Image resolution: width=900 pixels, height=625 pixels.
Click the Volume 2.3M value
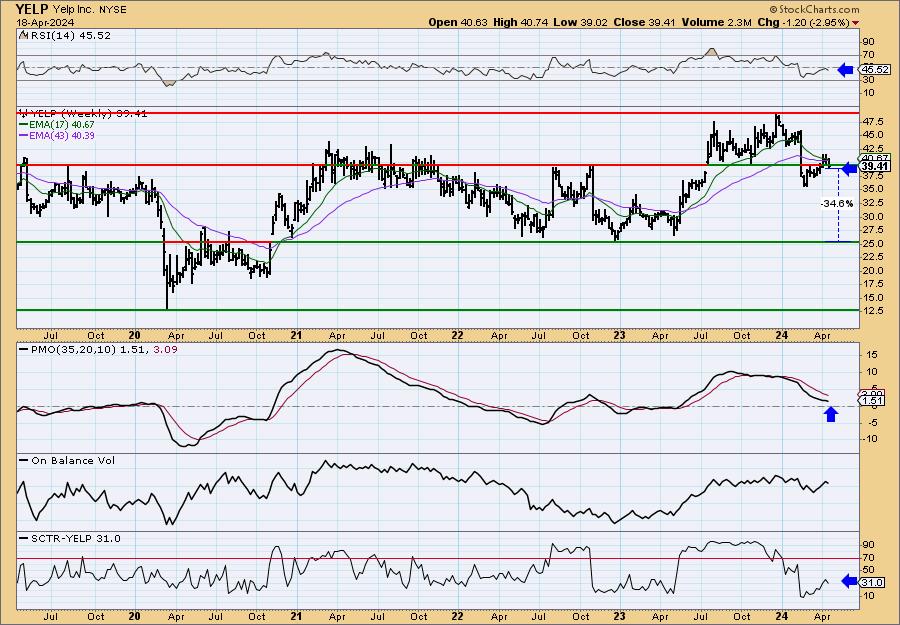click(716, 22)
